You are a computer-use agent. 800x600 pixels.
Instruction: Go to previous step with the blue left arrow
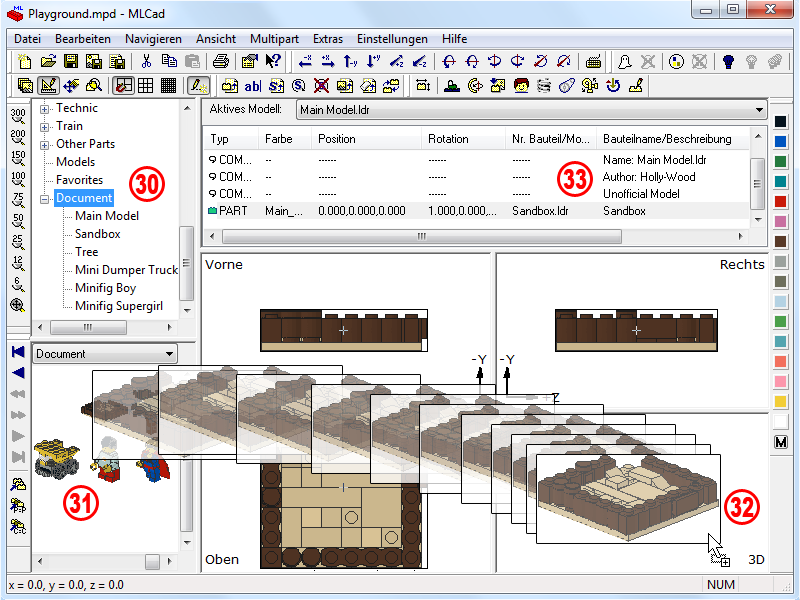18,373
